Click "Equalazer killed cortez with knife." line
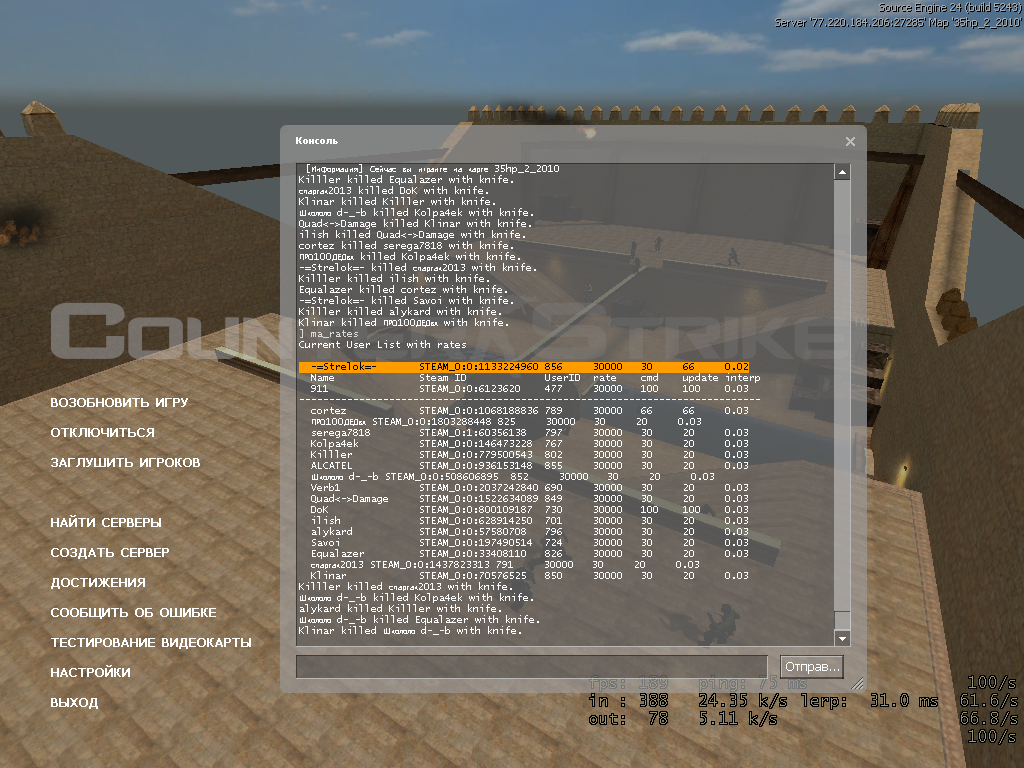The image size is (1024, 768). pyautogui.click(x=403, y=290)
